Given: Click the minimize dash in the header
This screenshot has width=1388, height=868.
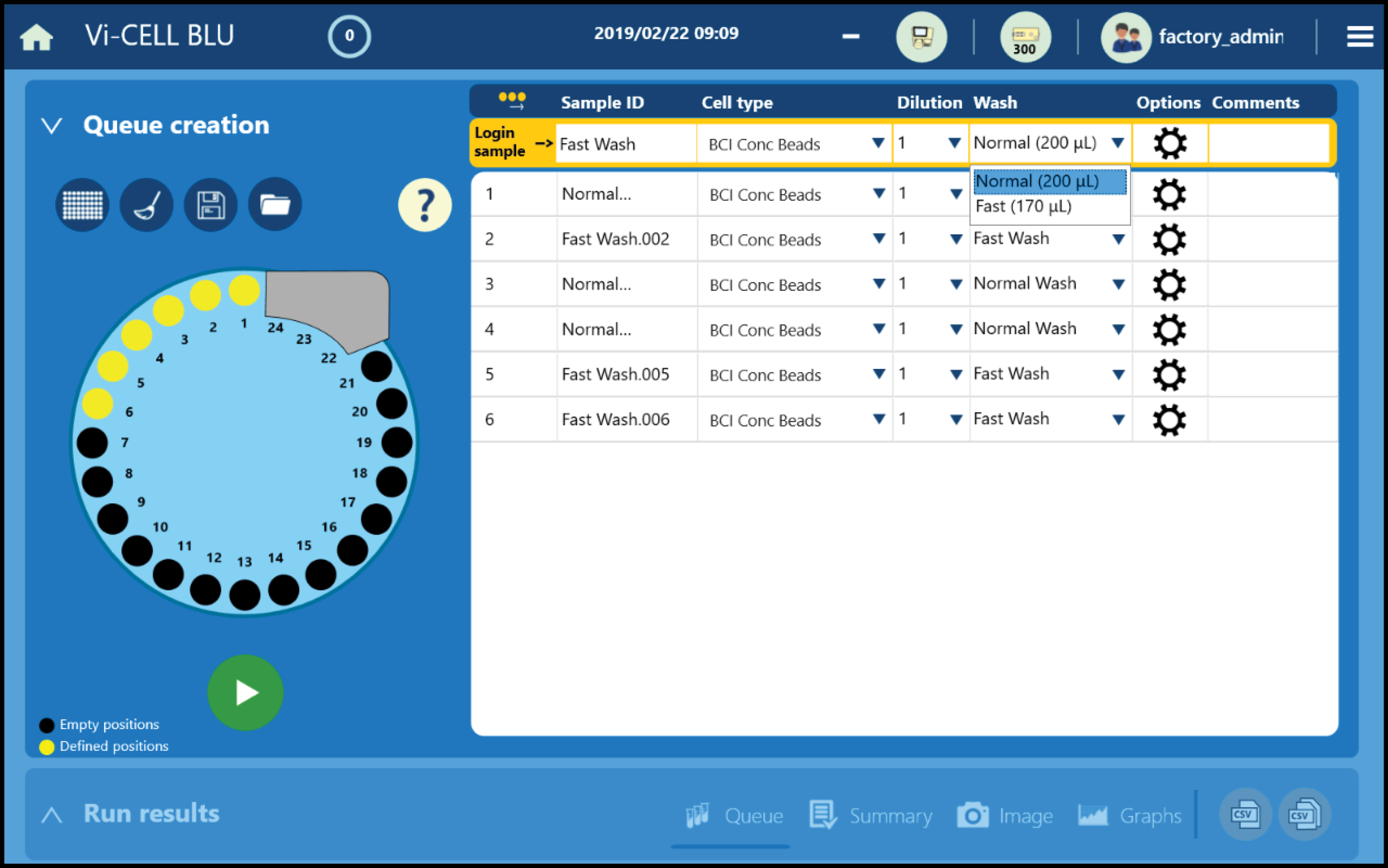Looking at the screenshot, I should [851, 36].
